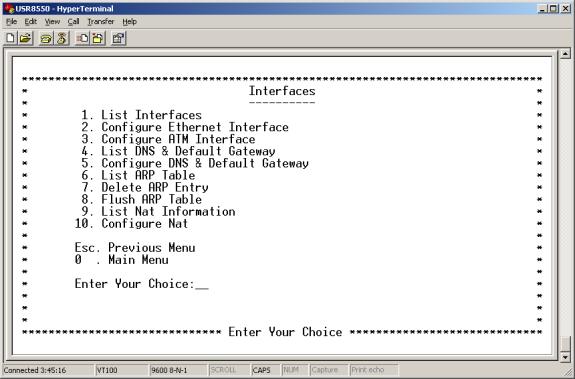
Task: Open the File menu
Action: tap(11, 22)
